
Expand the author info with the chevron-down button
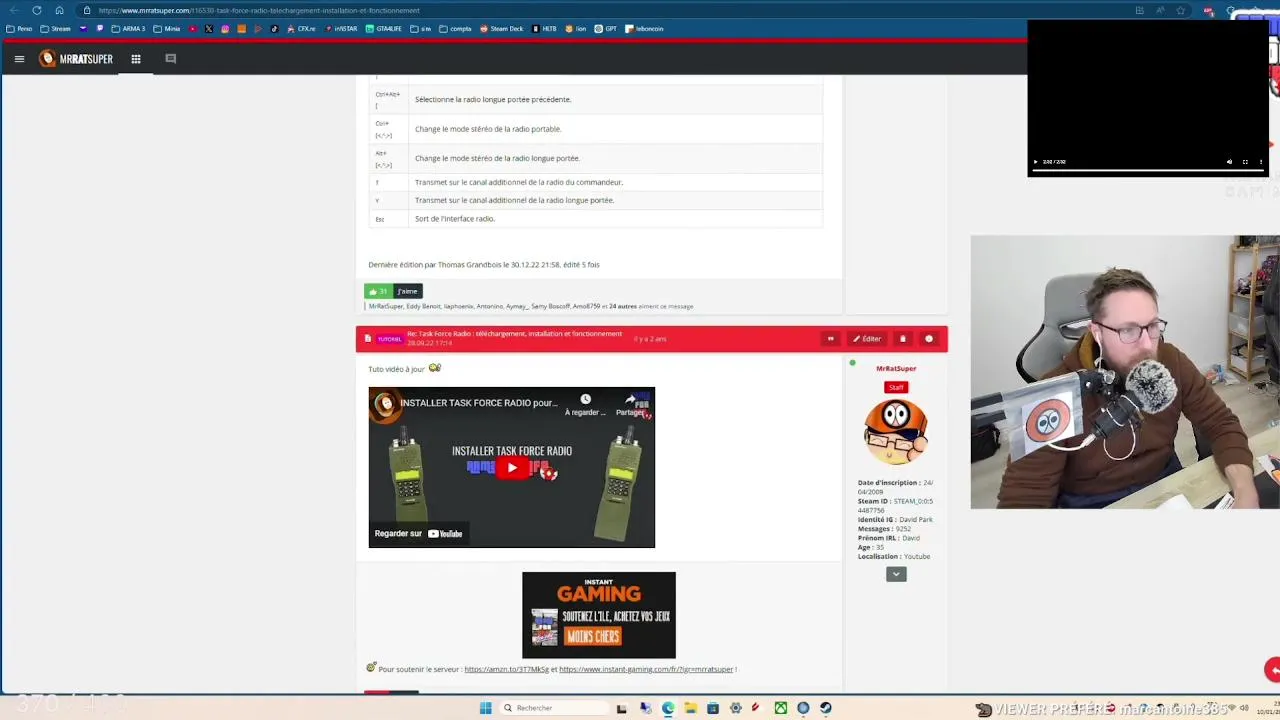pos(896,574)
